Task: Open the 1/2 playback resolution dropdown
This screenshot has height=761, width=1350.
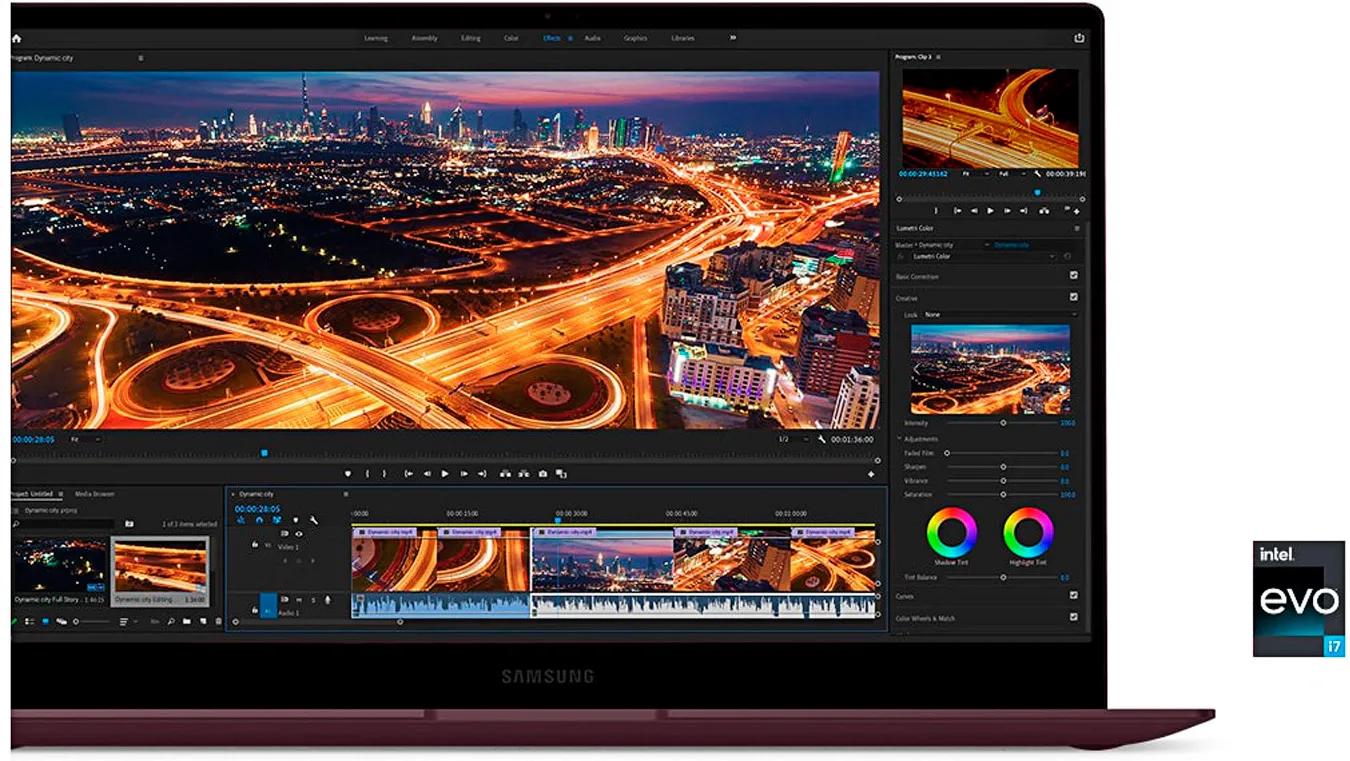Action: [795, 439]
